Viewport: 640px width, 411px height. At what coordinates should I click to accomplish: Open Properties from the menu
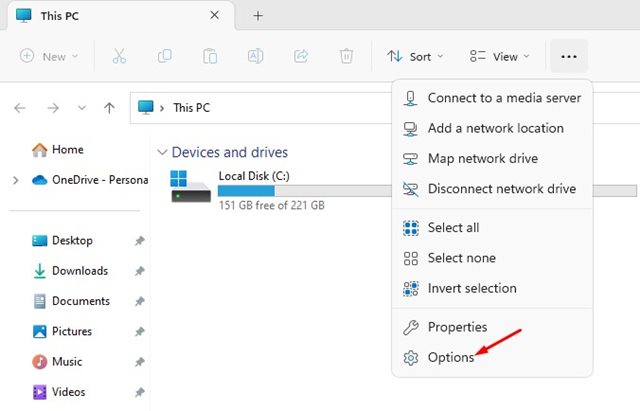tap(492, 327)
